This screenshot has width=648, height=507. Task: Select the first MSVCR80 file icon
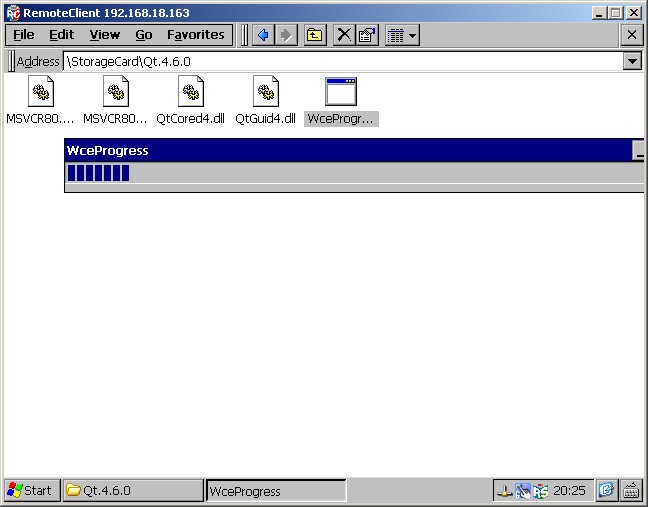[40, 91]
